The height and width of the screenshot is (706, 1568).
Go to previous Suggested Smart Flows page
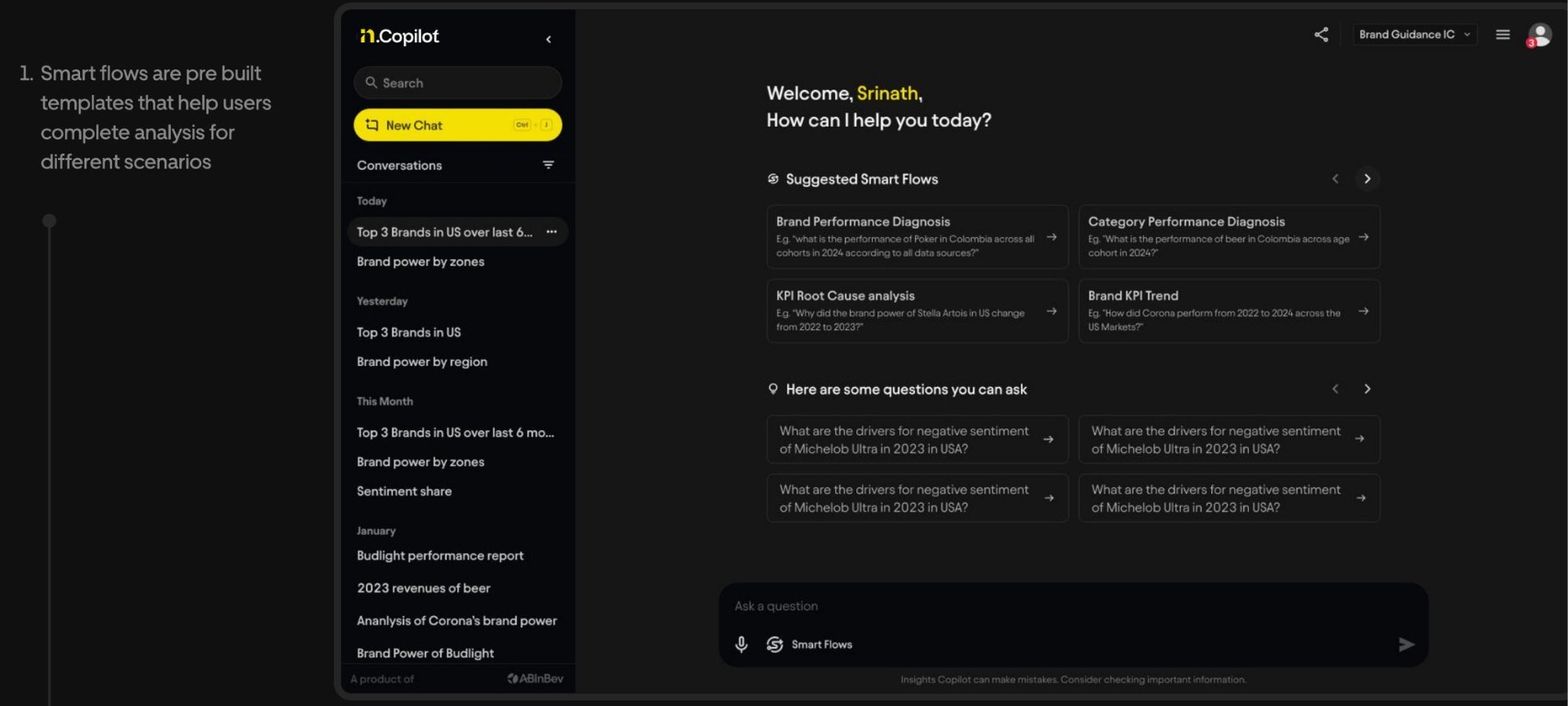[x=1335, y=178]
